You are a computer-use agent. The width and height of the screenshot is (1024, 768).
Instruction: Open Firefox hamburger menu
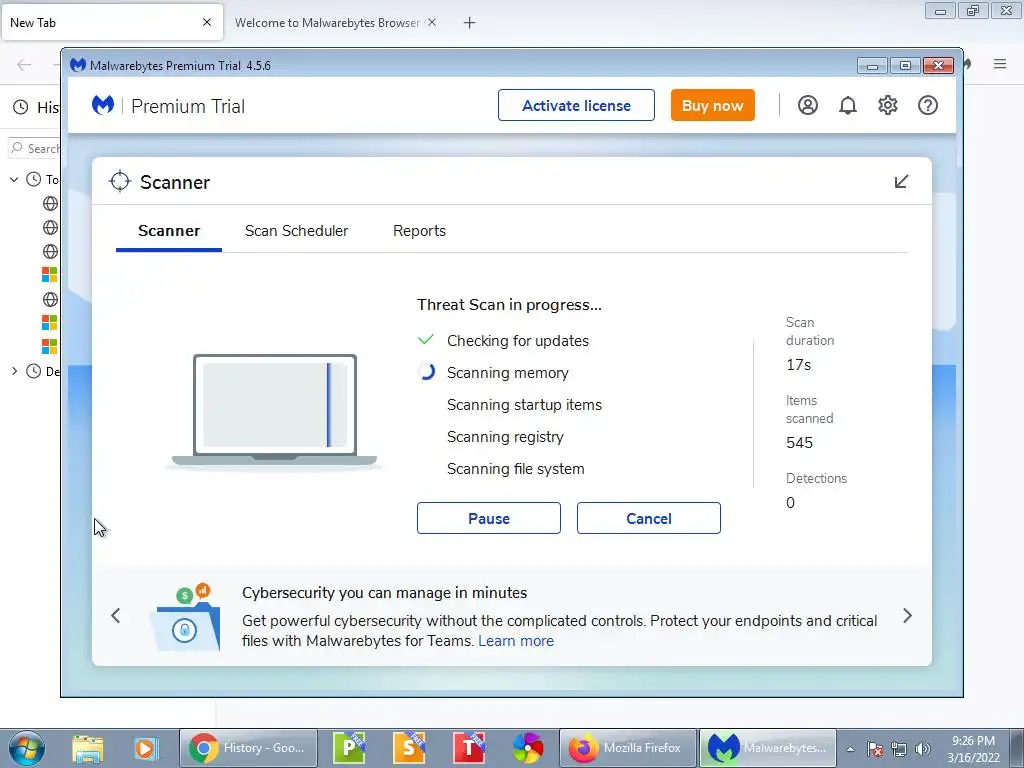point(1000,64)
